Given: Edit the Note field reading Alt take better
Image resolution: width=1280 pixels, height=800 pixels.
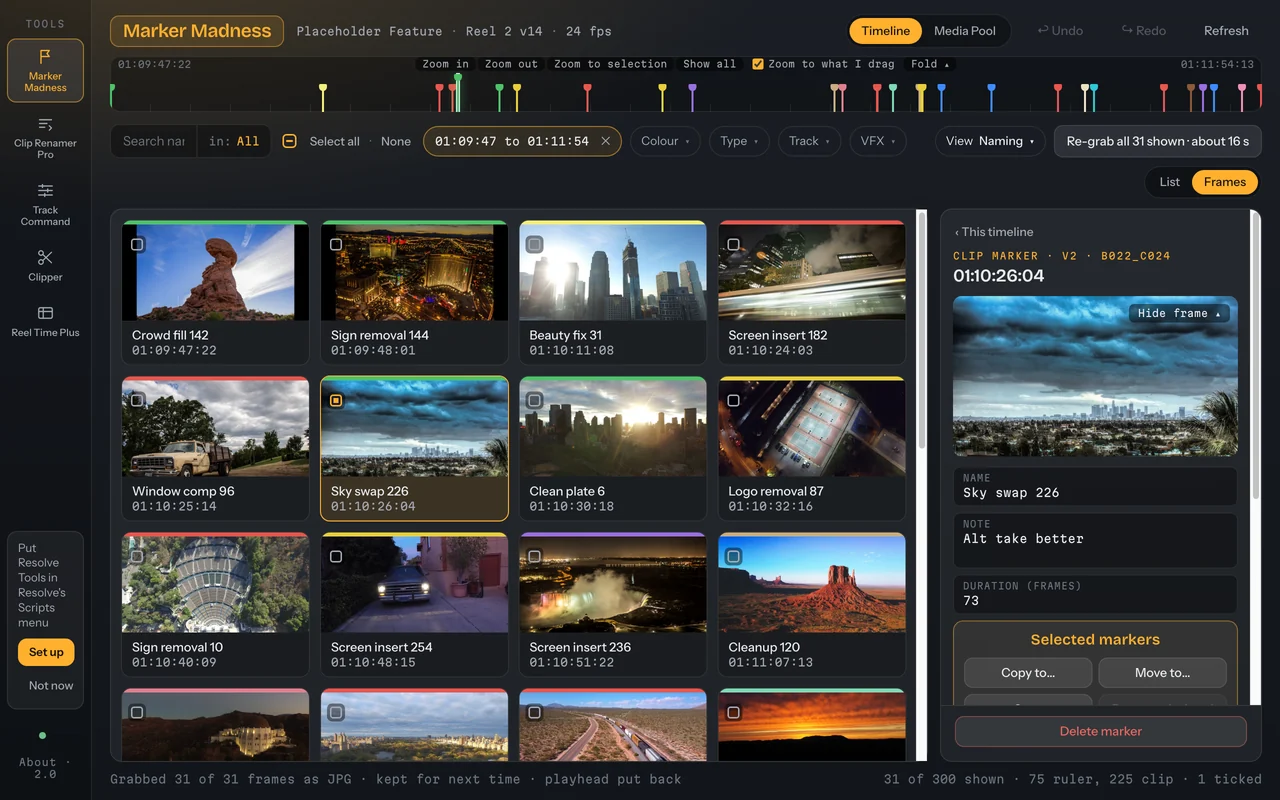Looking at the screenshot, I should [1095, 540].
